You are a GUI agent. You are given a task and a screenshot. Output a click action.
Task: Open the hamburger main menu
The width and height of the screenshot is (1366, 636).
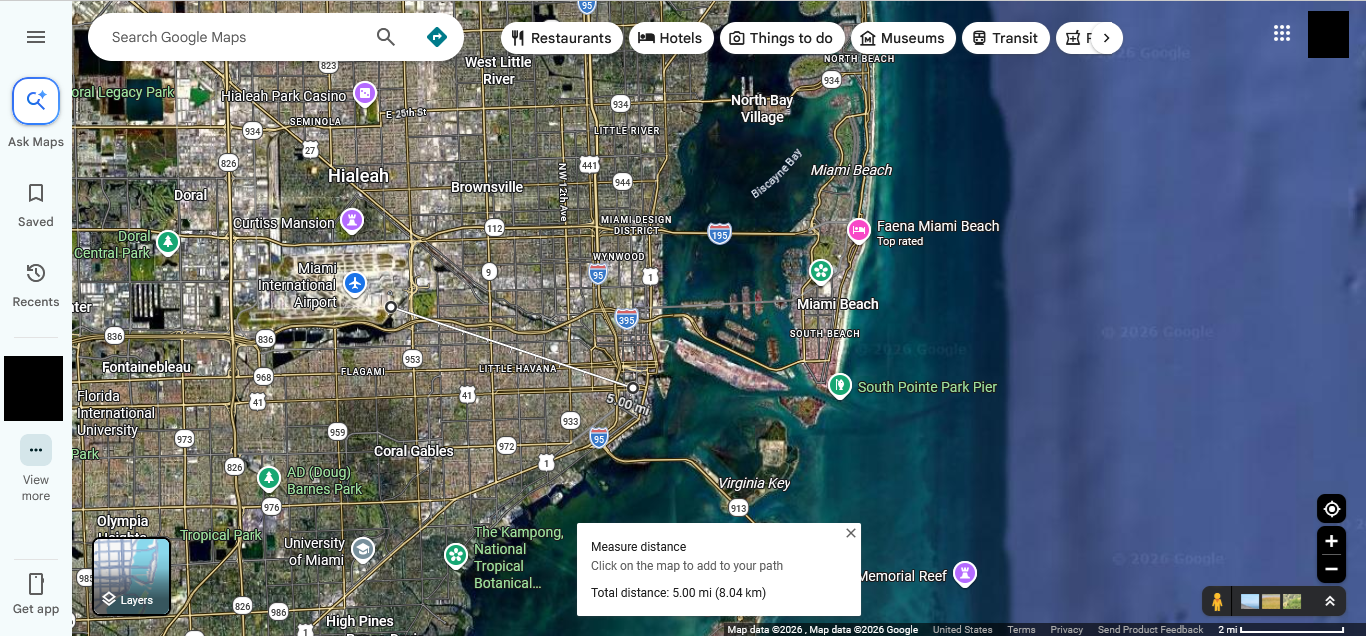click(x=36, y=37)
